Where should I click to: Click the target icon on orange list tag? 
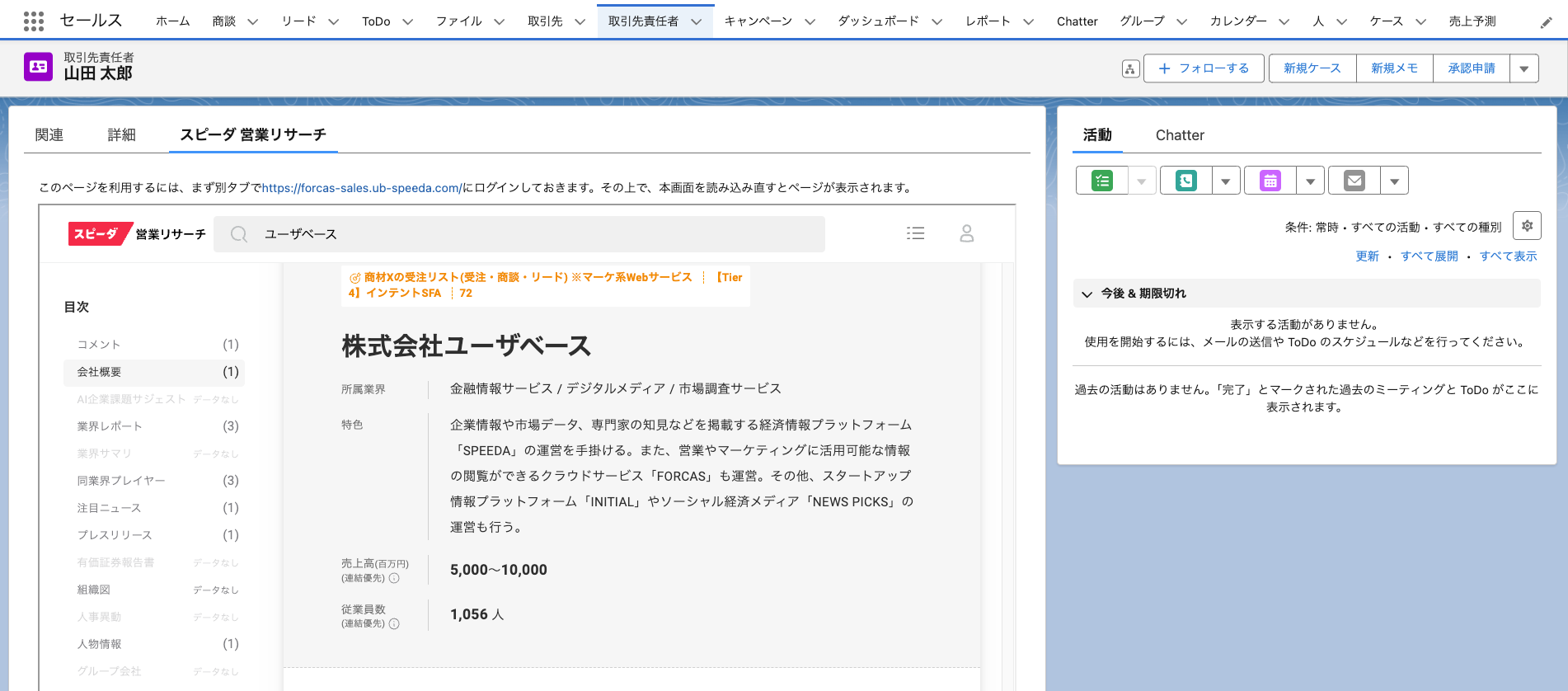coord(354,278)
